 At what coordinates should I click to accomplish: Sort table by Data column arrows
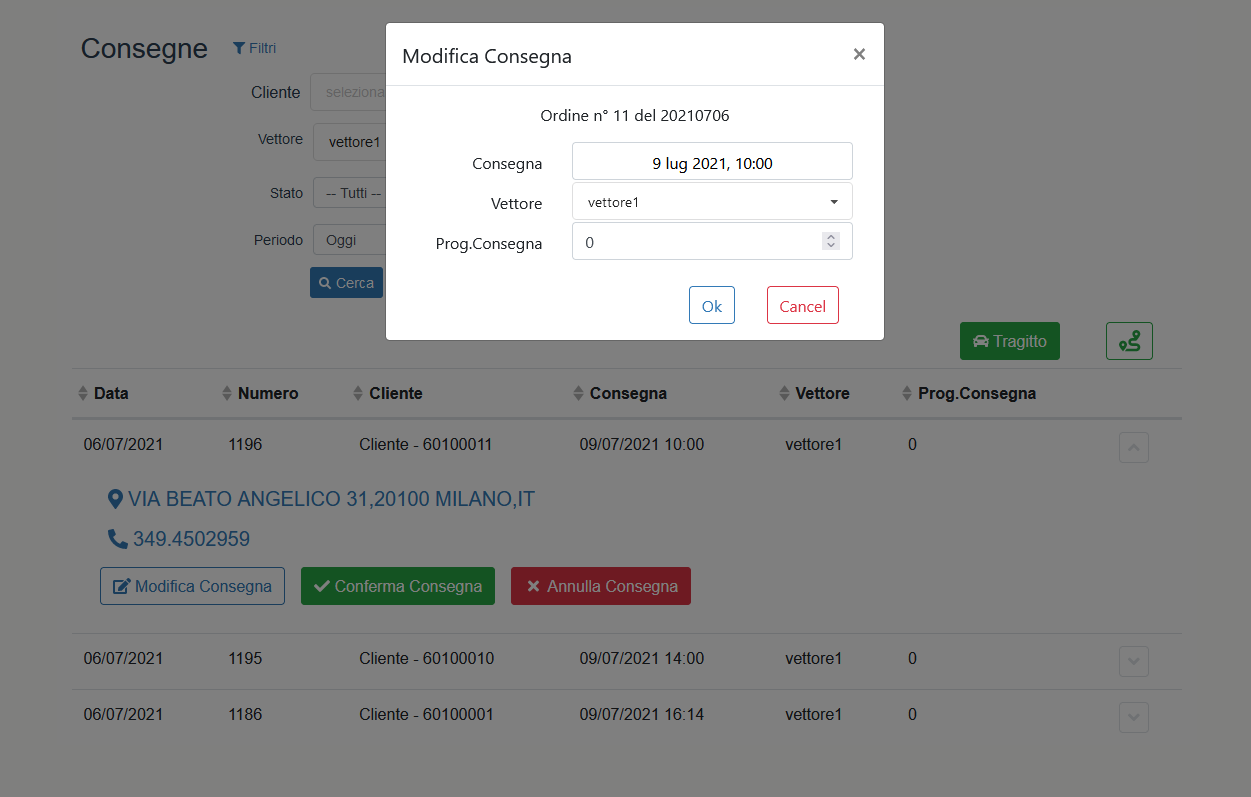pos(83,394)
